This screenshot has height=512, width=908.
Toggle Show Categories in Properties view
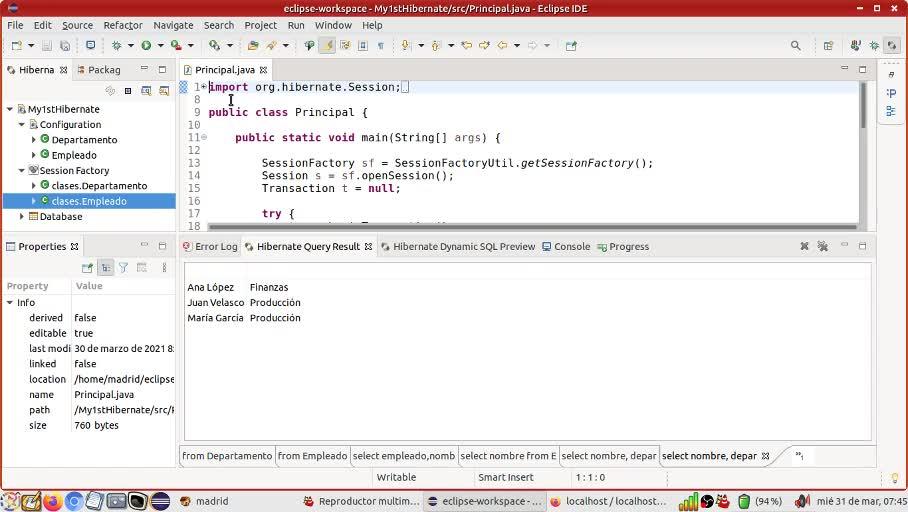click(x=106, y=268)
